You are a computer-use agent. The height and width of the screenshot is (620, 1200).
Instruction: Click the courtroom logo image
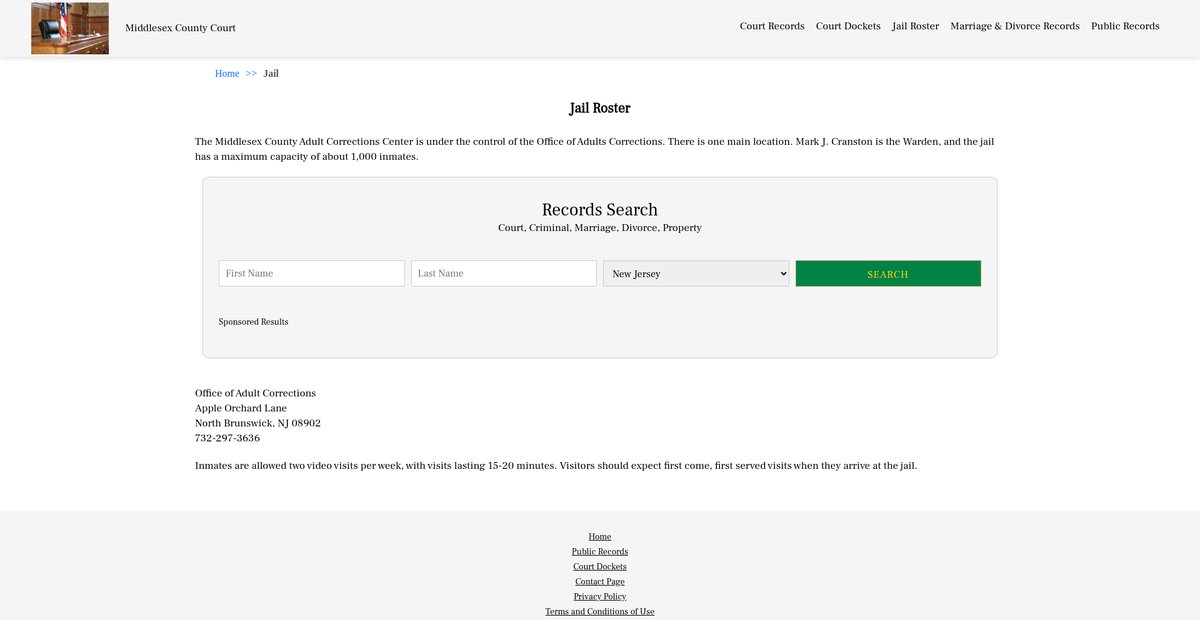point(70,28)
